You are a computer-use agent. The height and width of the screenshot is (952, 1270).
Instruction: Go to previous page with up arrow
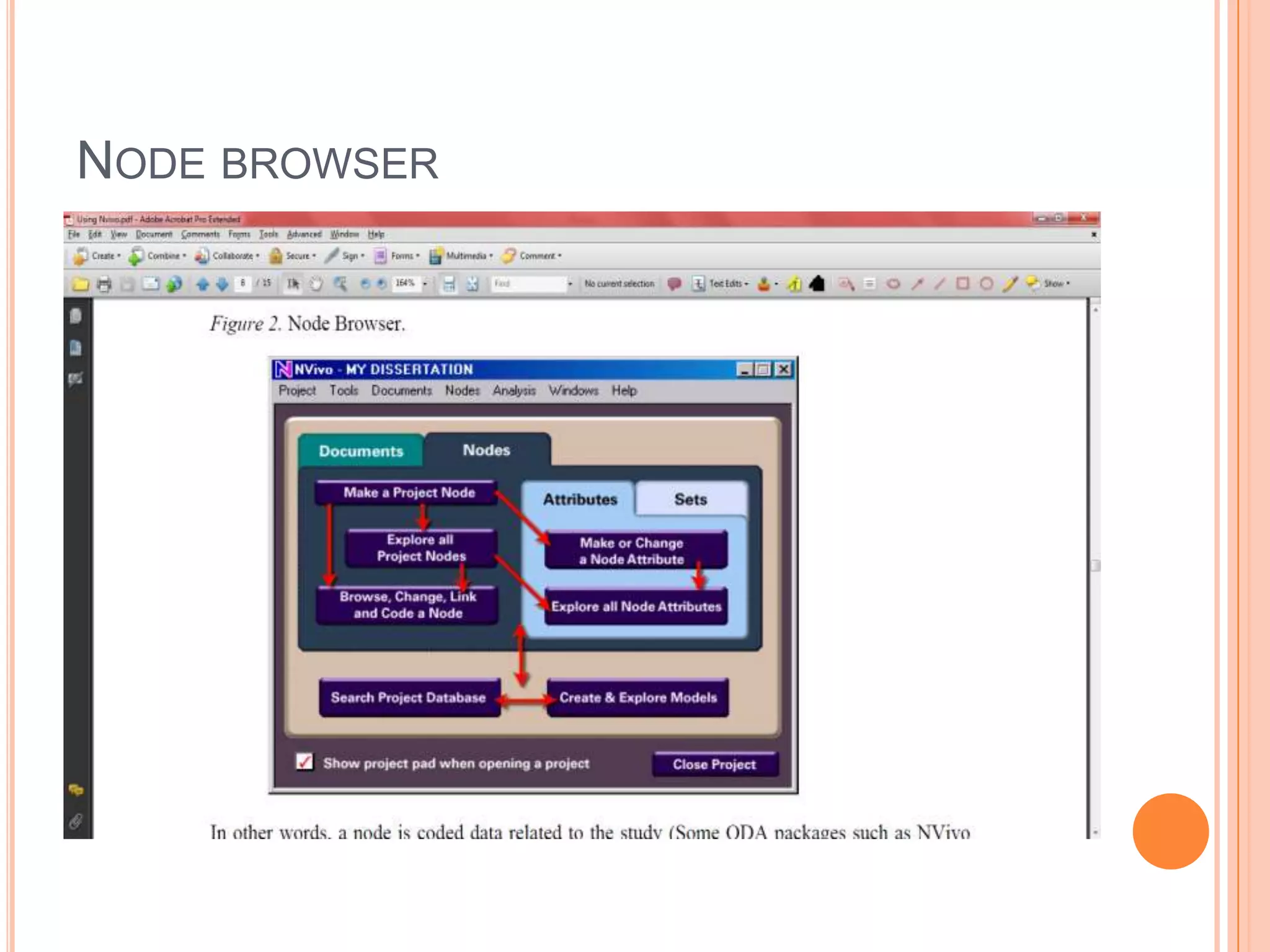pyautogui.click(x=202, y=284)
